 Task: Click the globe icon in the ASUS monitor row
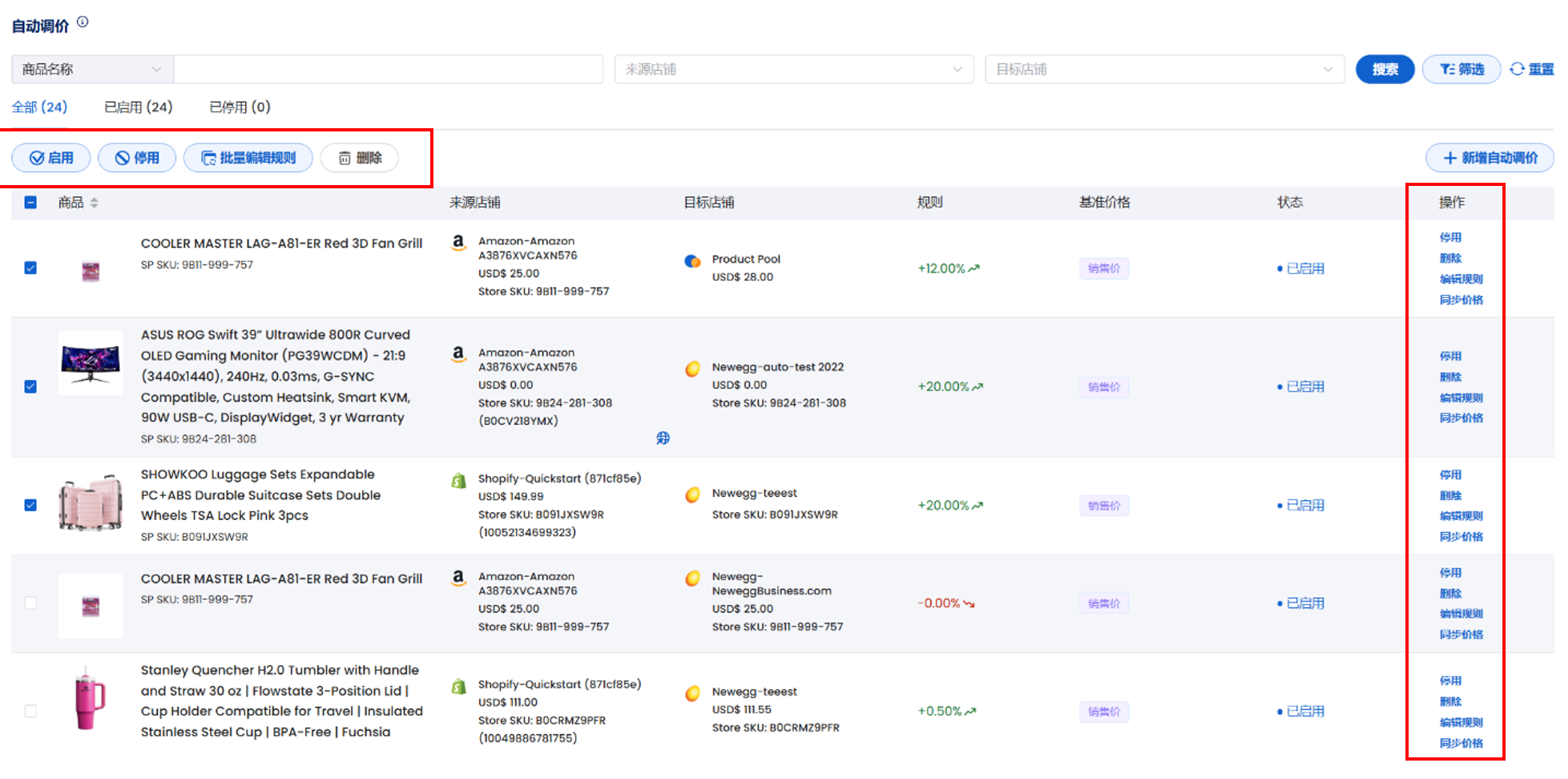pyautogui.click(x=663, y=438)
